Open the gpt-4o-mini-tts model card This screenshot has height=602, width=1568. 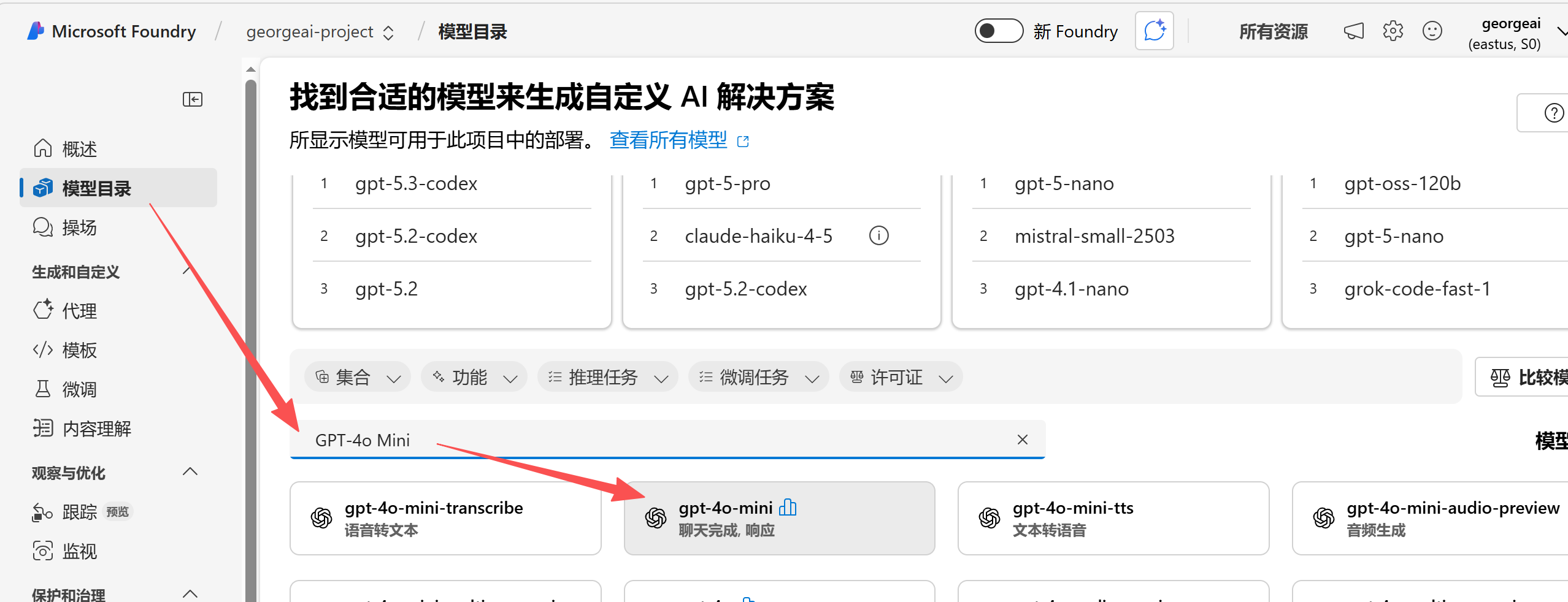(x=1113, y=518)
